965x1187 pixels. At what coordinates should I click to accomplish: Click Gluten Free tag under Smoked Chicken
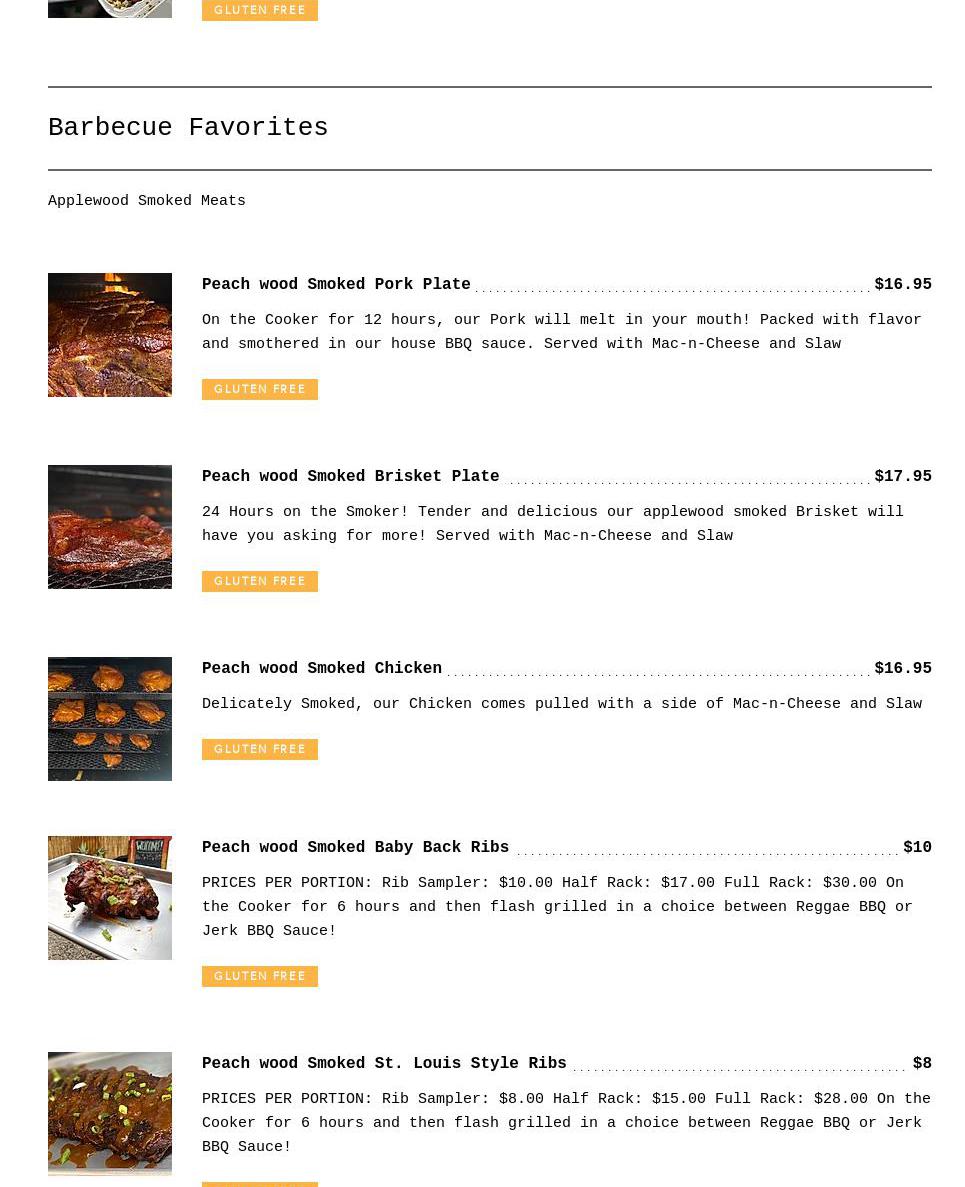click(x=260, y=749)
